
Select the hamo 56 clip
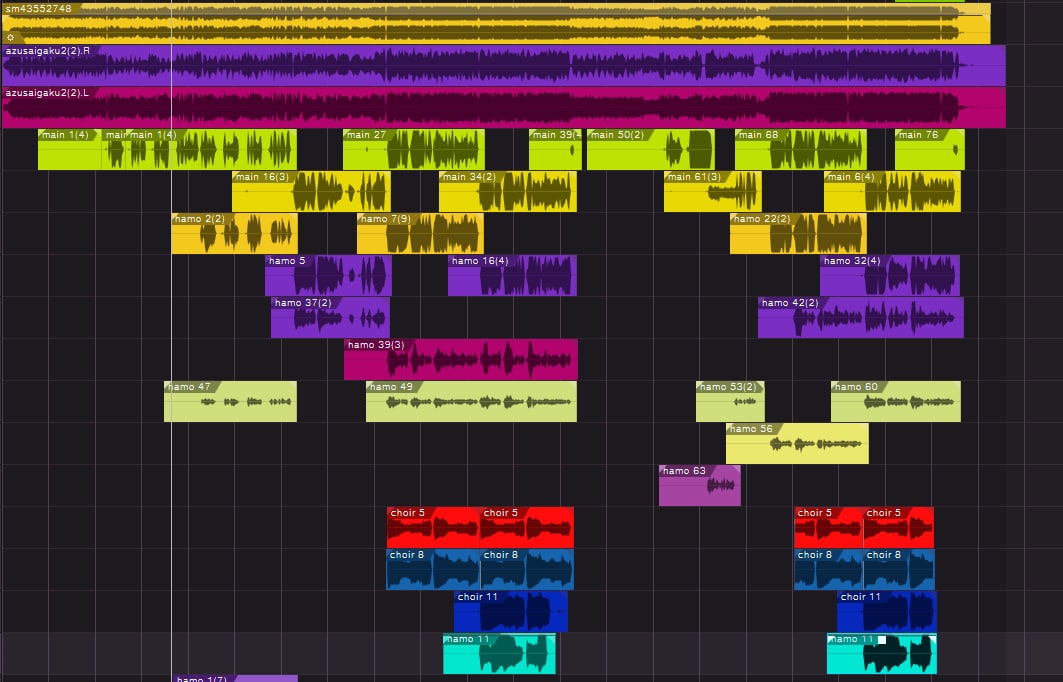click(797, 443)
